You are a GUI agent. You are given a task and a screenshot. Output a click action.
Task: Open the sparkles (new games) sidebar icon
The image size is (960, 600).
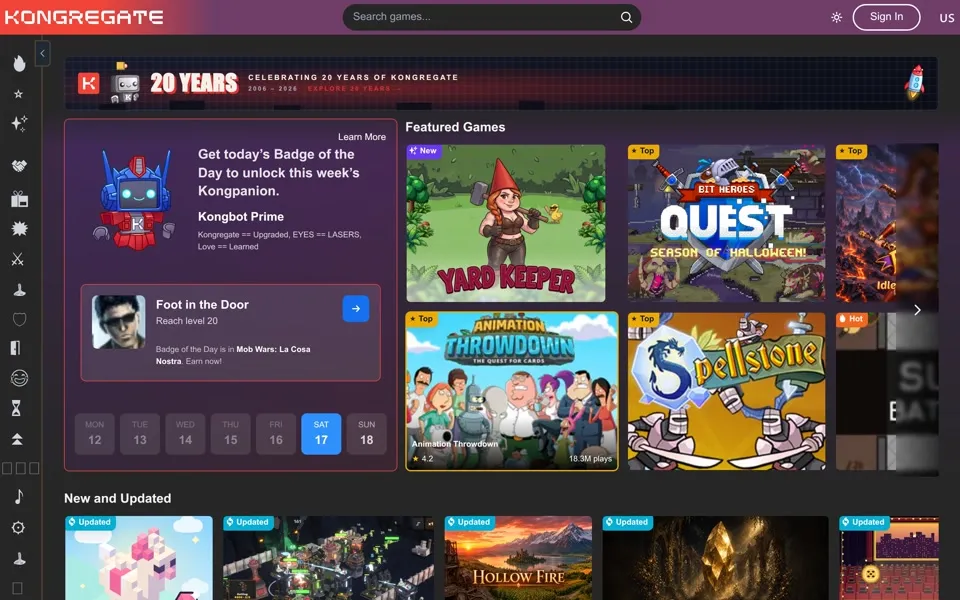(x=19, y=123)
